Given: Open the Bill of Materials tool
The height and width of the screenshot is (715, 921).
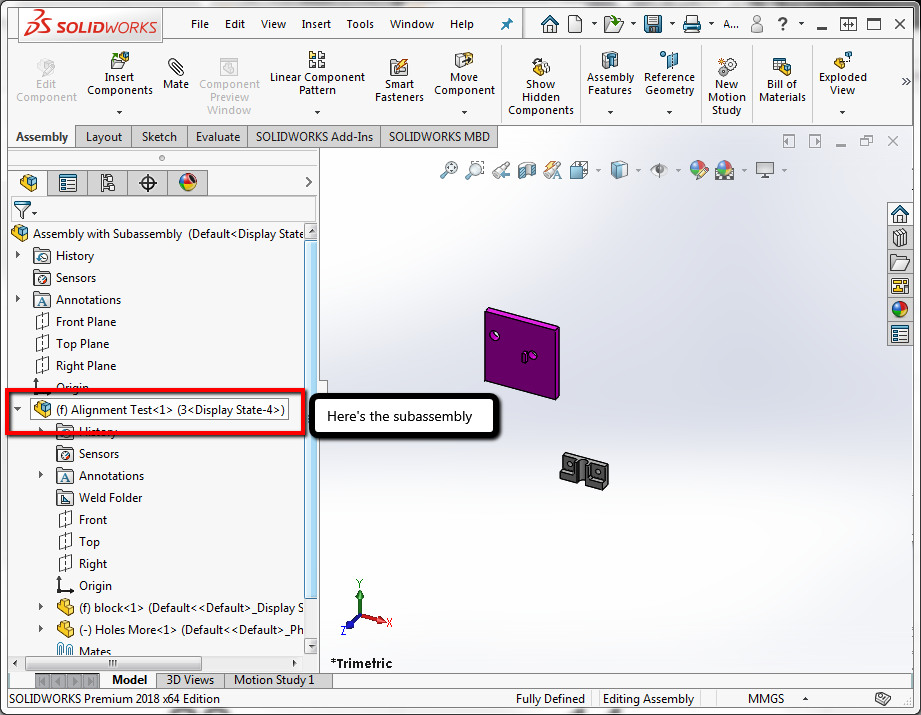Looking at the screenshot, I should 782,80.
